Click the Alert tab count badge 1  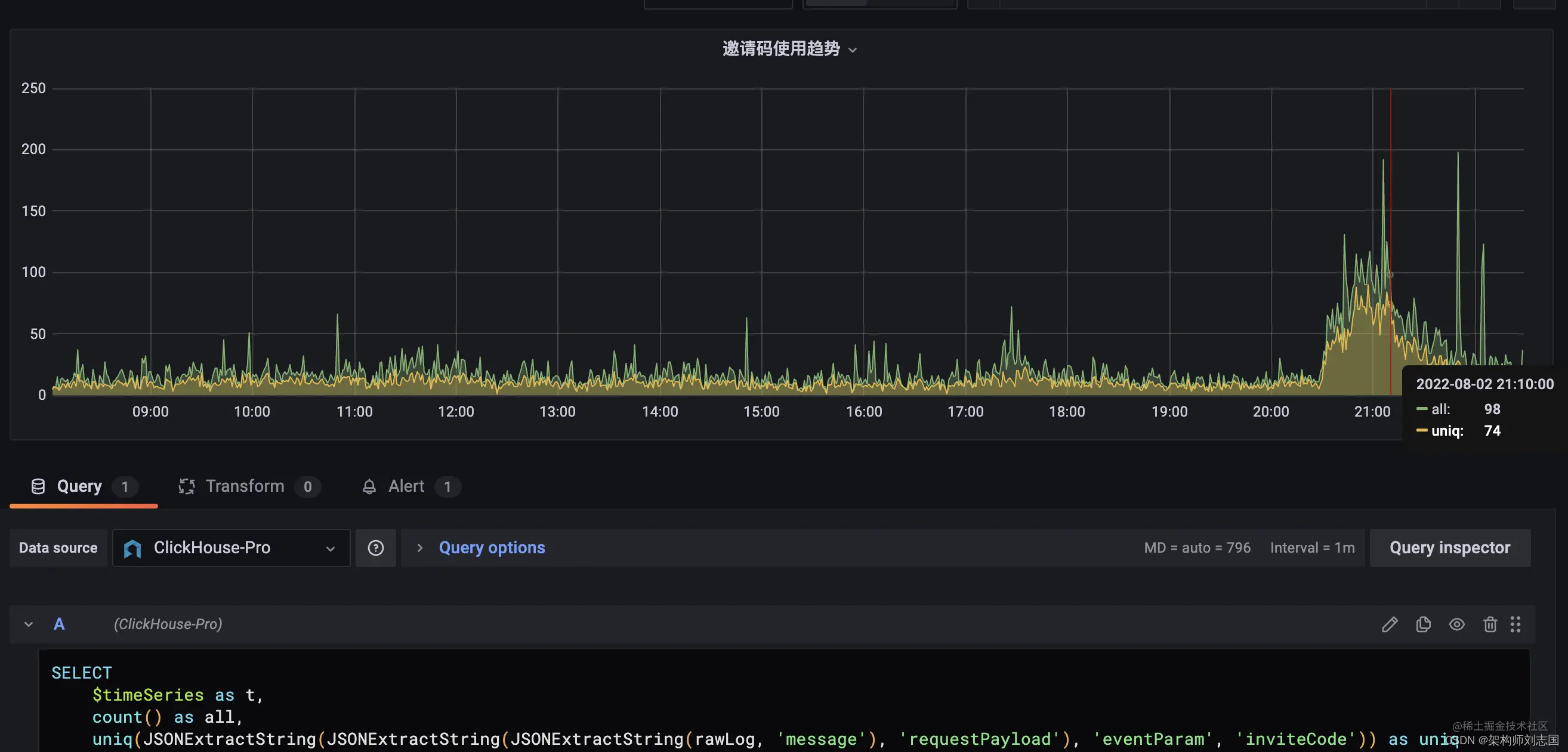pyautogui.click(x=447, y=486)
